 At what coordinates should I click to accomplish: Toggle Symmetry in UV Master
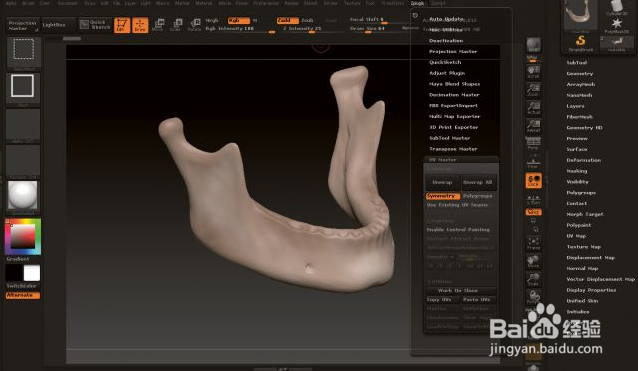[443, 196]
